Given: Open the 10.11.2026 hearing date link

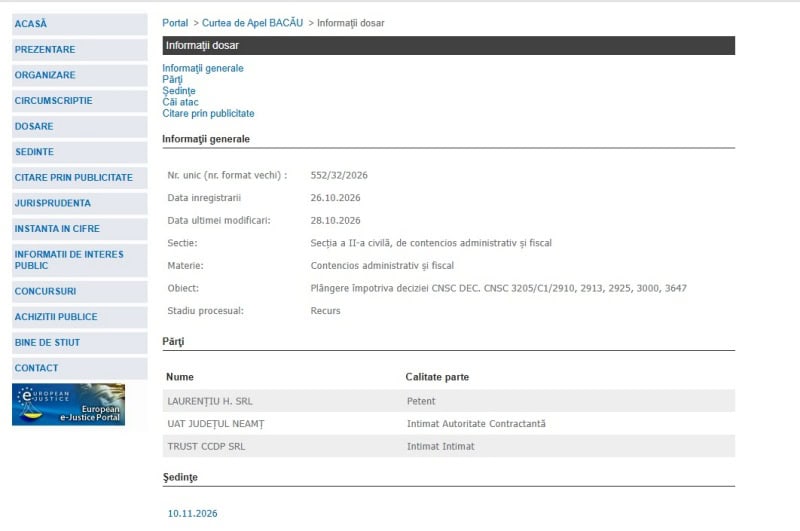Looking at the screenshot, I should (x=192, y=514).
